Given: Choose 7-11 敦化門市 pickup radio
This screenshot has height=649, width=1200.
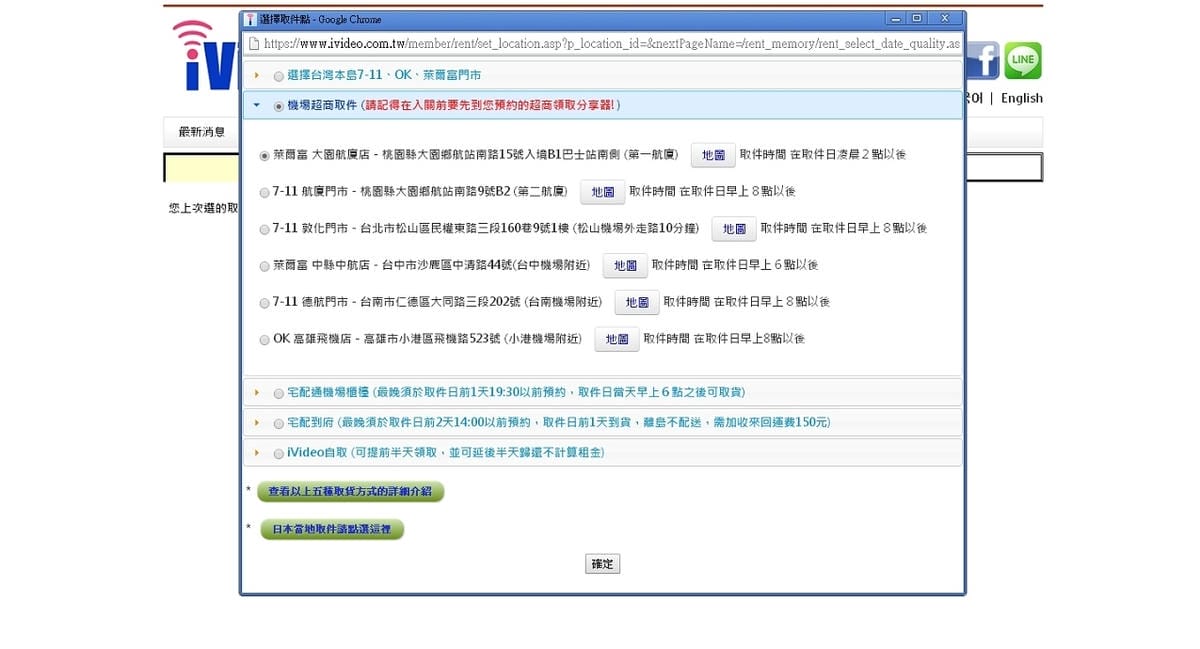Looking at the screenshot, I should tap(264, 229).
